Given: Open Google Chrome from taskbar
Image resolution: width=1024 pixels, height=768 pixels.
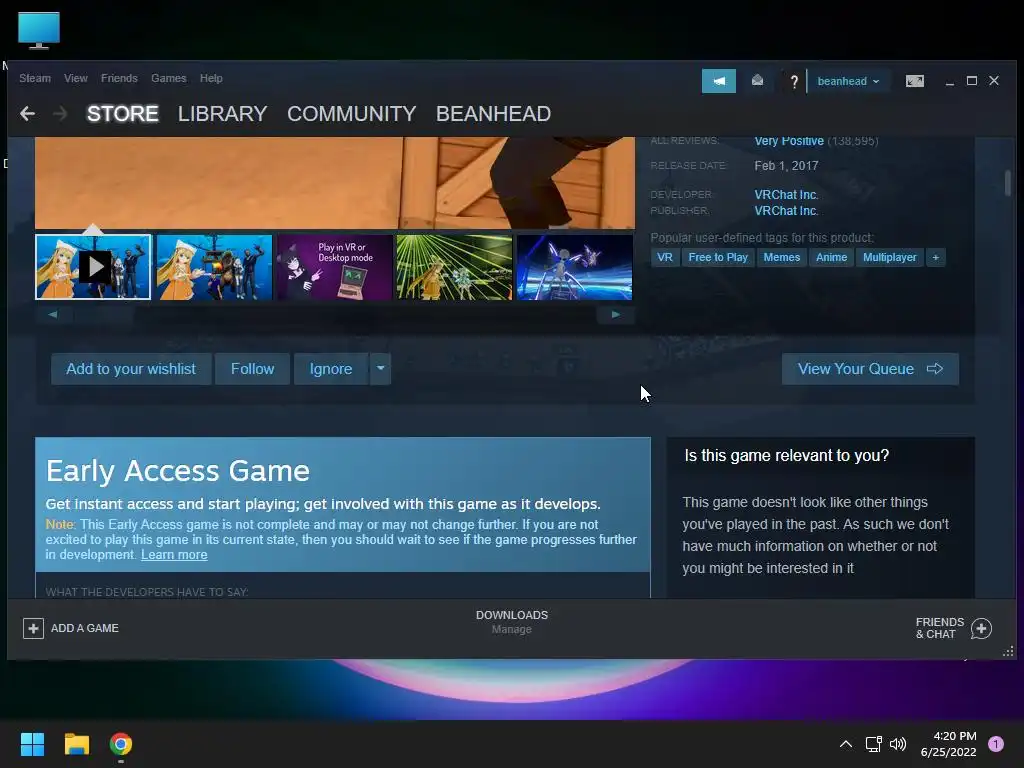Looking at the screenshot, I should [121, 744].
